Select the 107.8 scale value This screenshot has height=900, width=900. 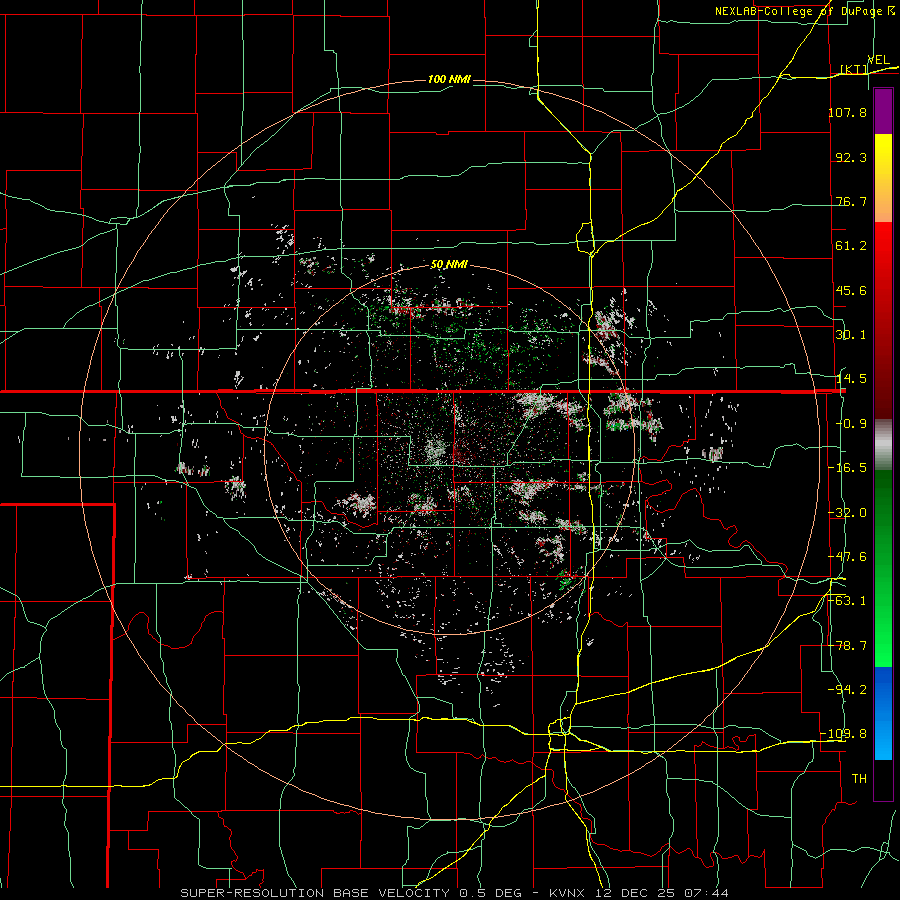tap(848, 112)
